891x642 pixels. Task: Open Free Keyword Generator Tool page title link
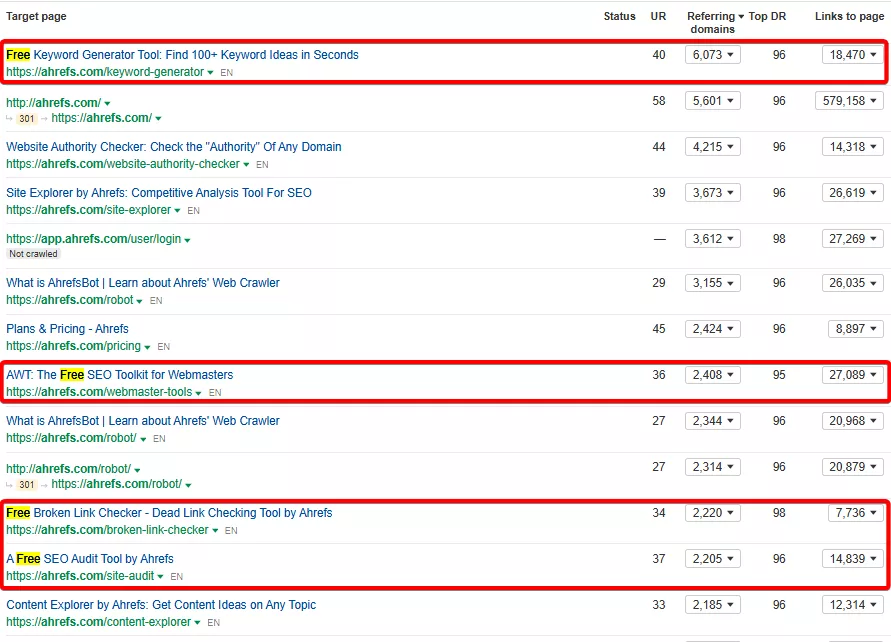(x=182, y=55)
